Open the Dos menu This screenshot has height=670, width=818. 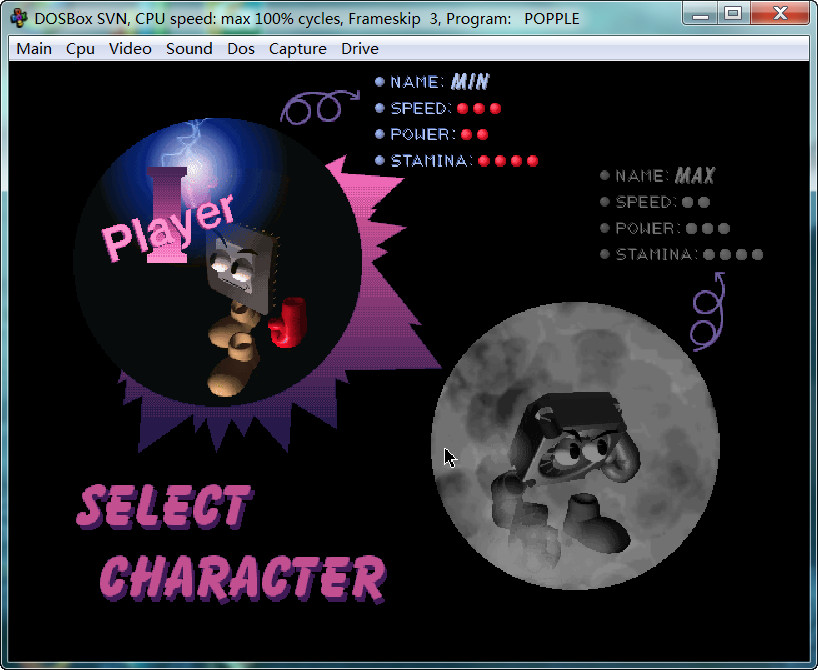(x=240, y=49)
